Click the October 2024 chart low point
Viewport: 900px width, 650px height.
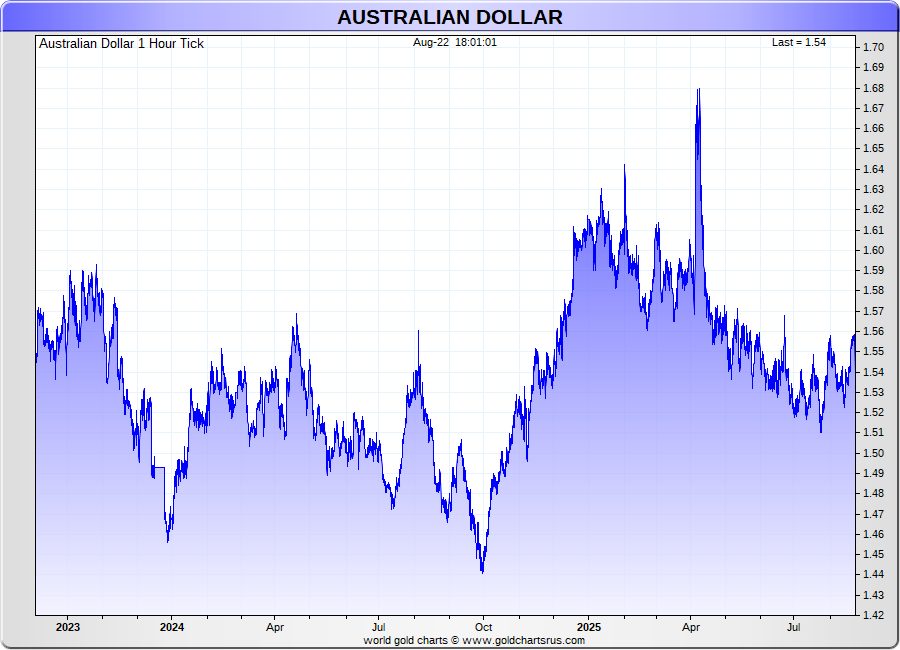tap(482, 571)
